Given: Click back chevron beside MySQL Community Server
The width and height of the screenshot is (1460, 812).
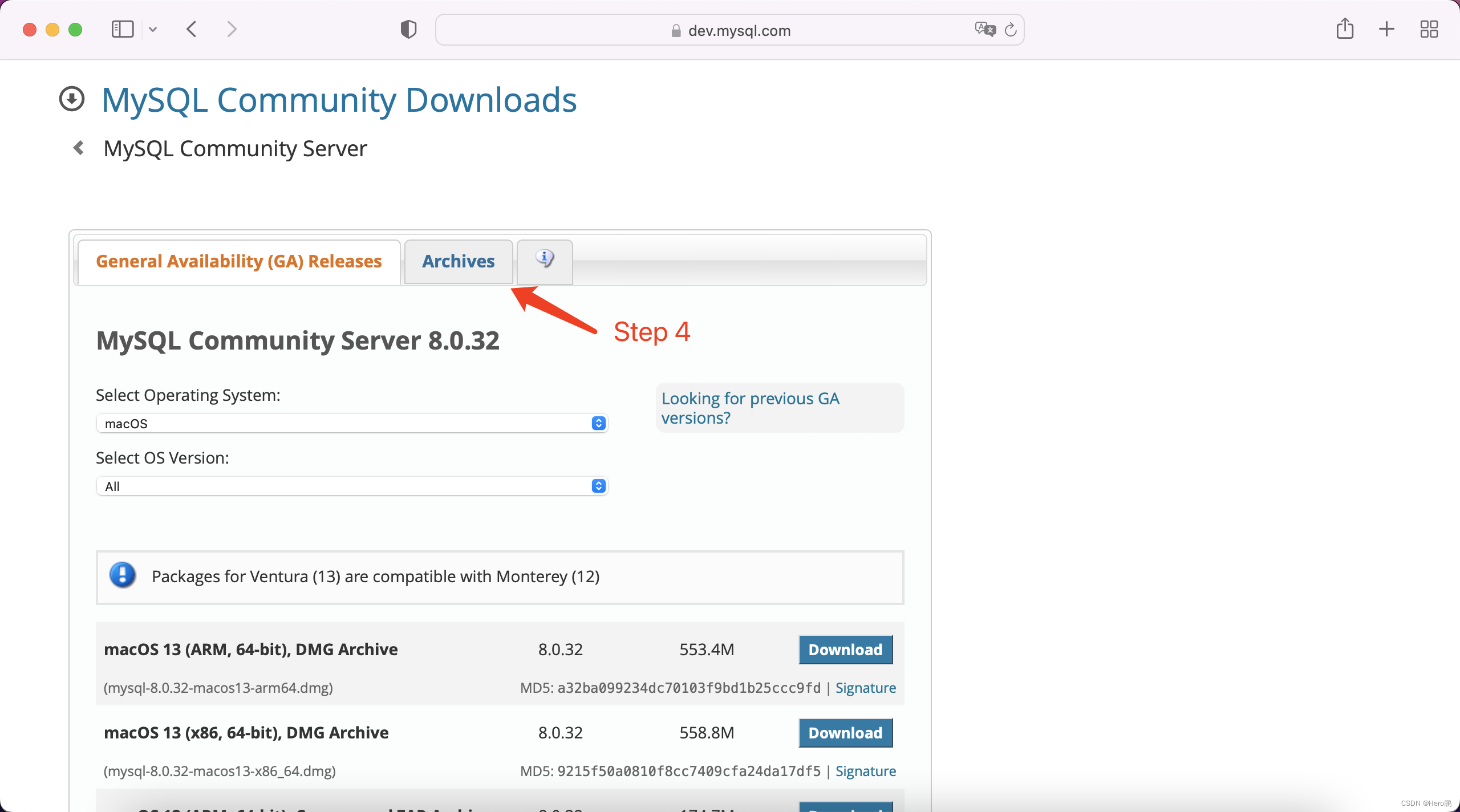Looking at the screenshot, I should [79, 148].
